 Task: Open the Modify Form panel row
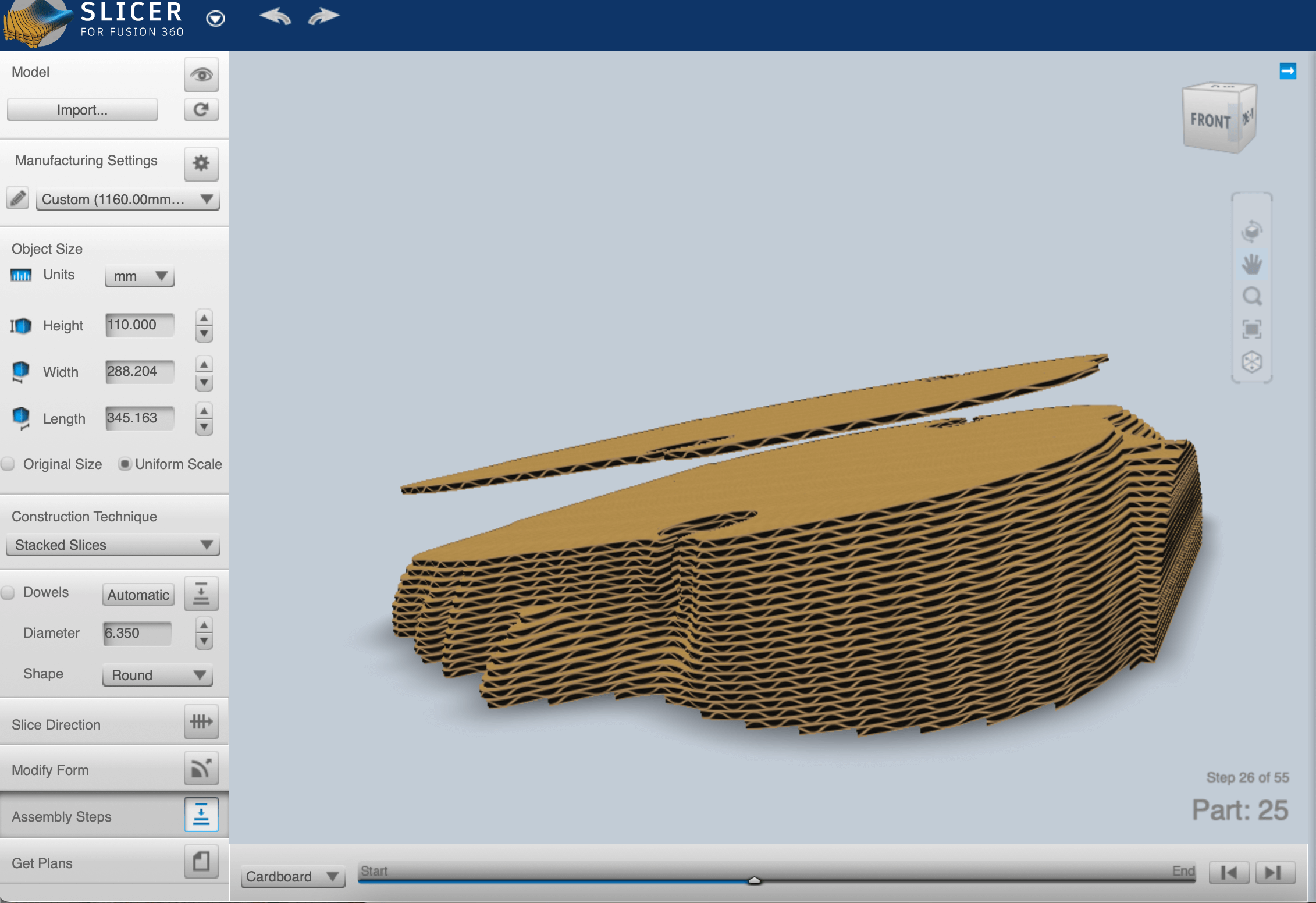point(115,769)
